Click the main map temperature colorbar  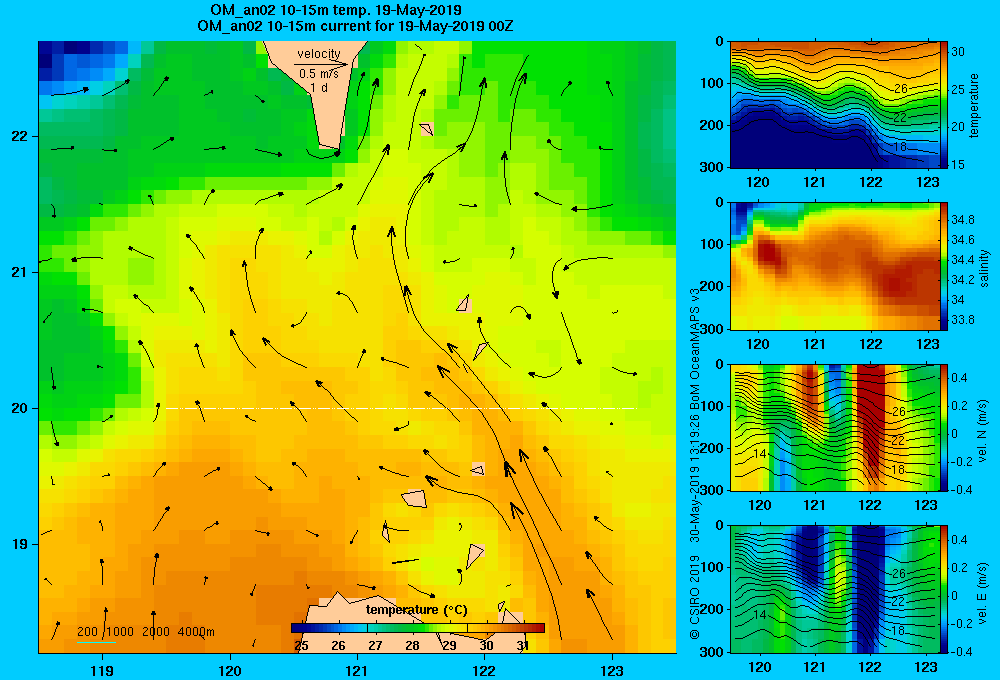pyautogui.click(x=418, y=628)
